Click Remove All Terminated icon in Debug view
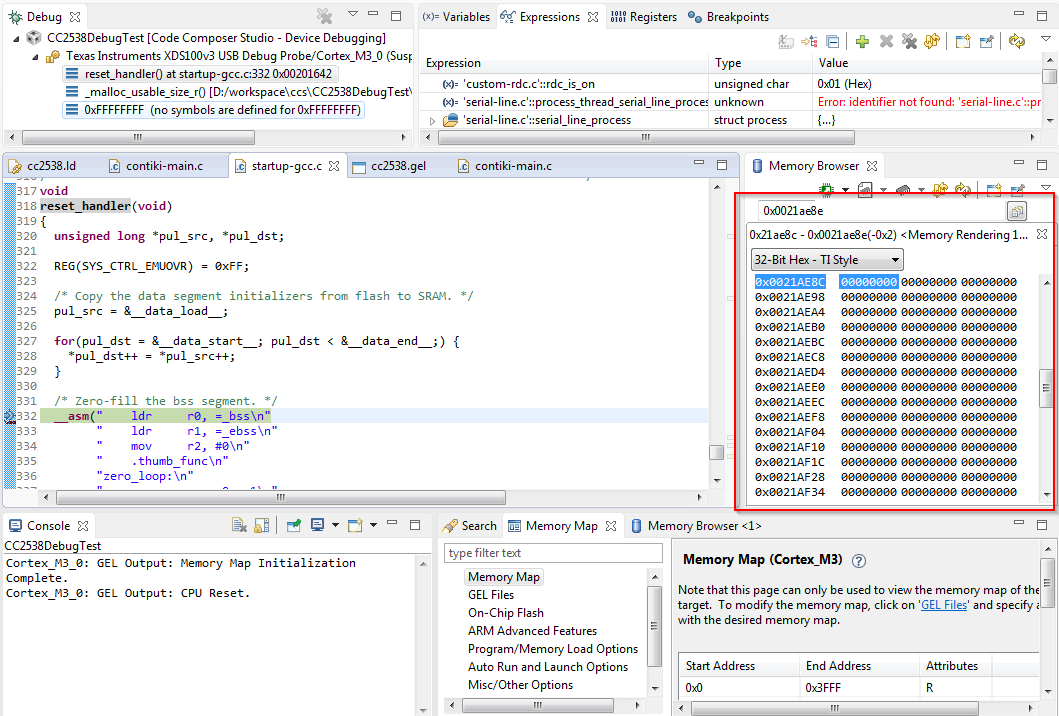1059x716 pixels. 325,16
